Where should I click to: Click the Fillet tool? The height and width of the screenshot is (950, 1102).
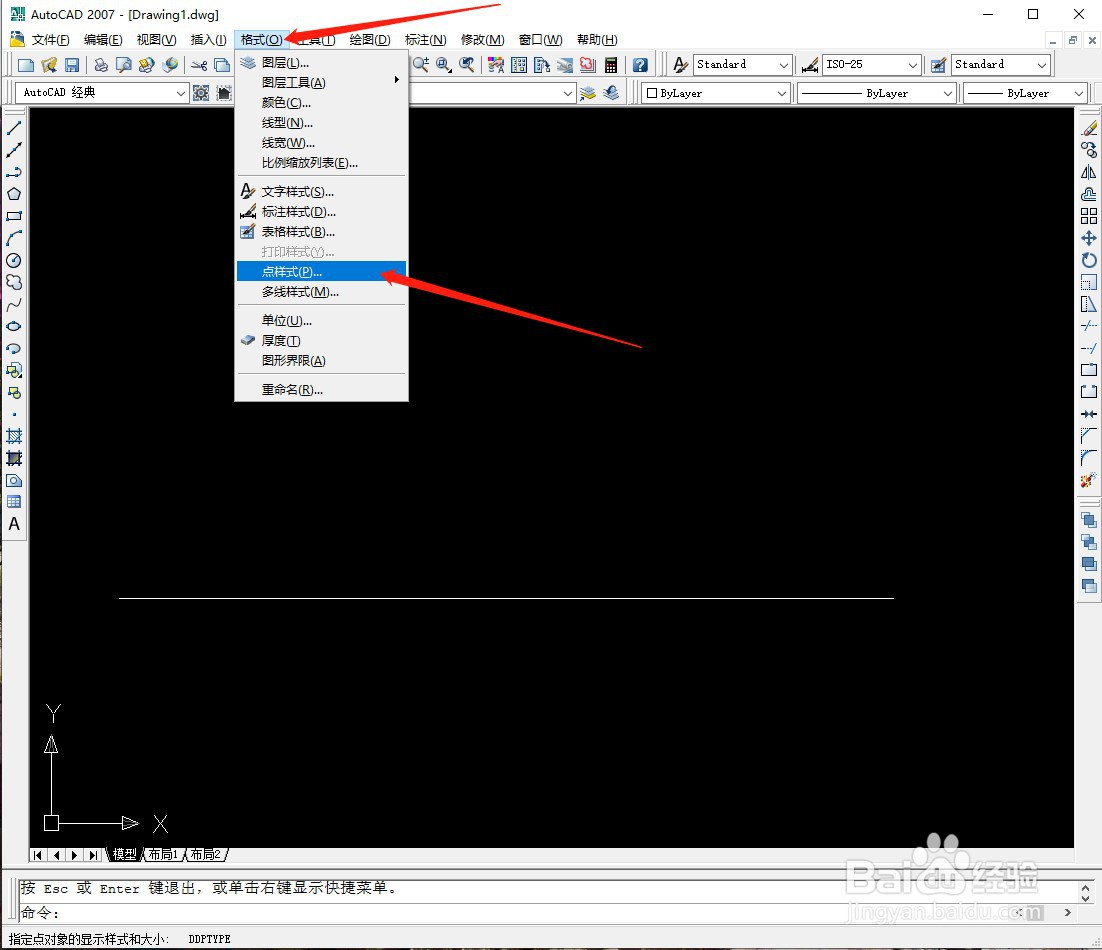click(1089, 458)
